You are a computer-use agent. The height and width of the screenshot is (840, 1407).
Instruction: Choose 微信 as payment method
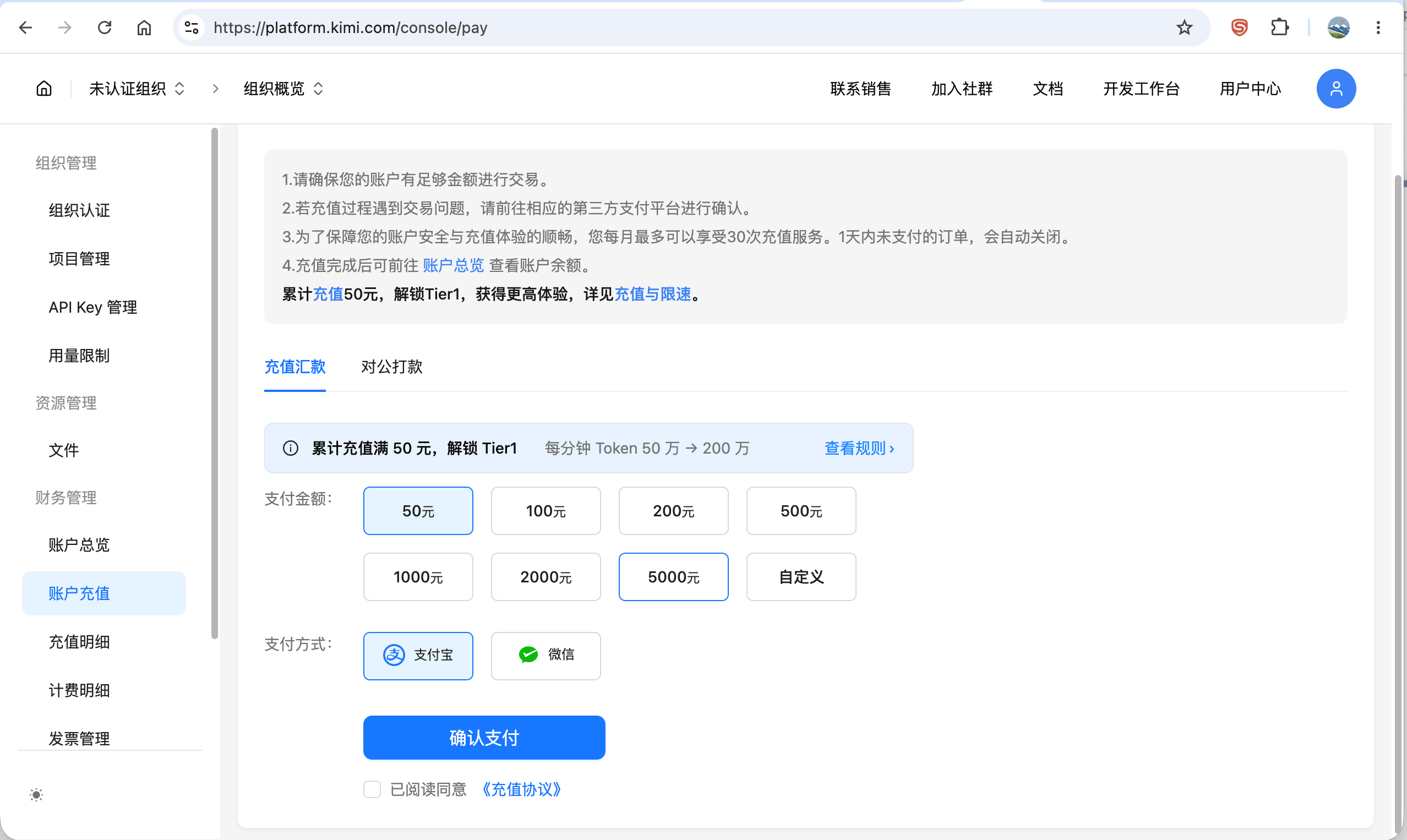tap(546, 656)
